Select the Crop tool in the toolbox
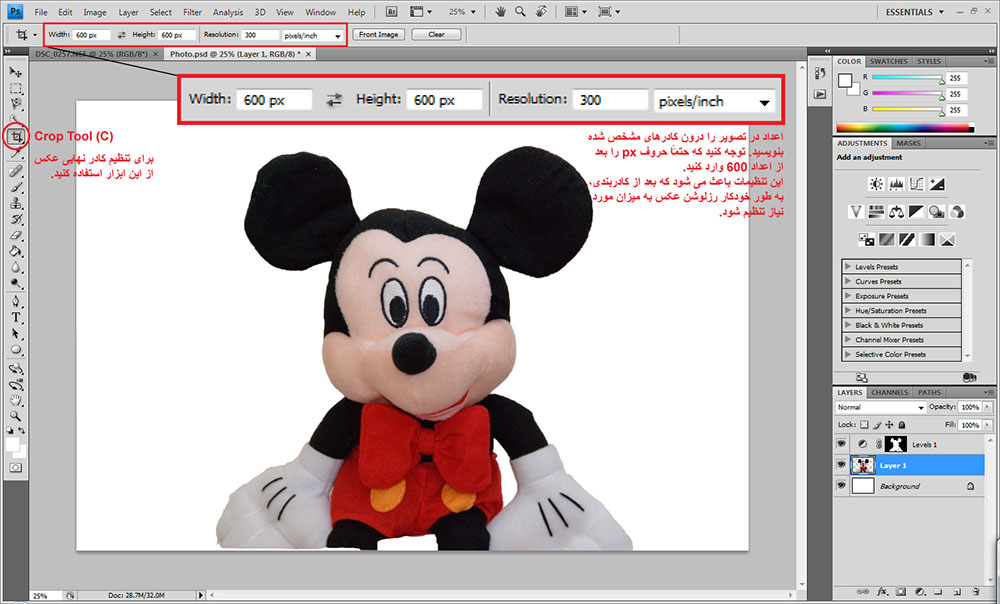The width and height of the screenshot is (1000, 604). 16,136
